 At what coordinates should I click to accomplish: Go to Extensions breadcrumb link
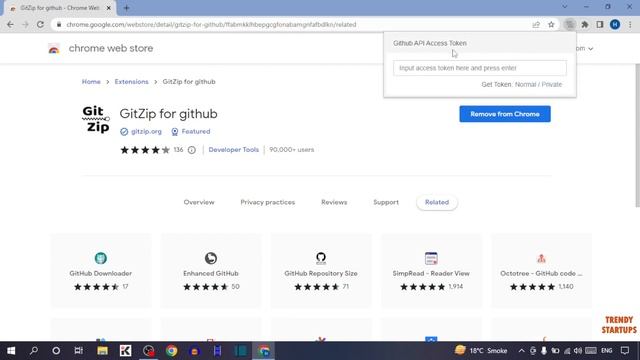click(131, 82)
